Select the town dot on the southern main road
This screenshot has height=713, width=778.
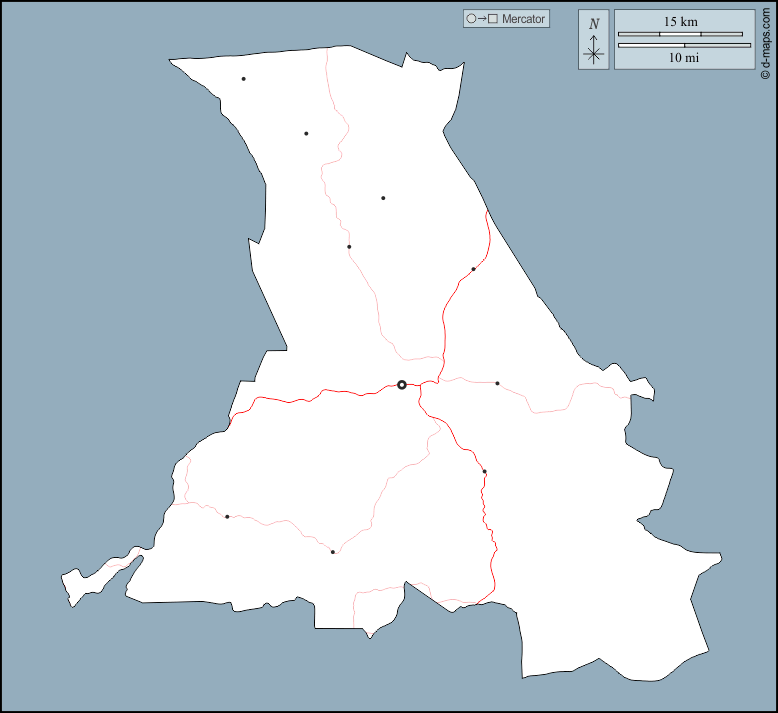tap(484, 471)
